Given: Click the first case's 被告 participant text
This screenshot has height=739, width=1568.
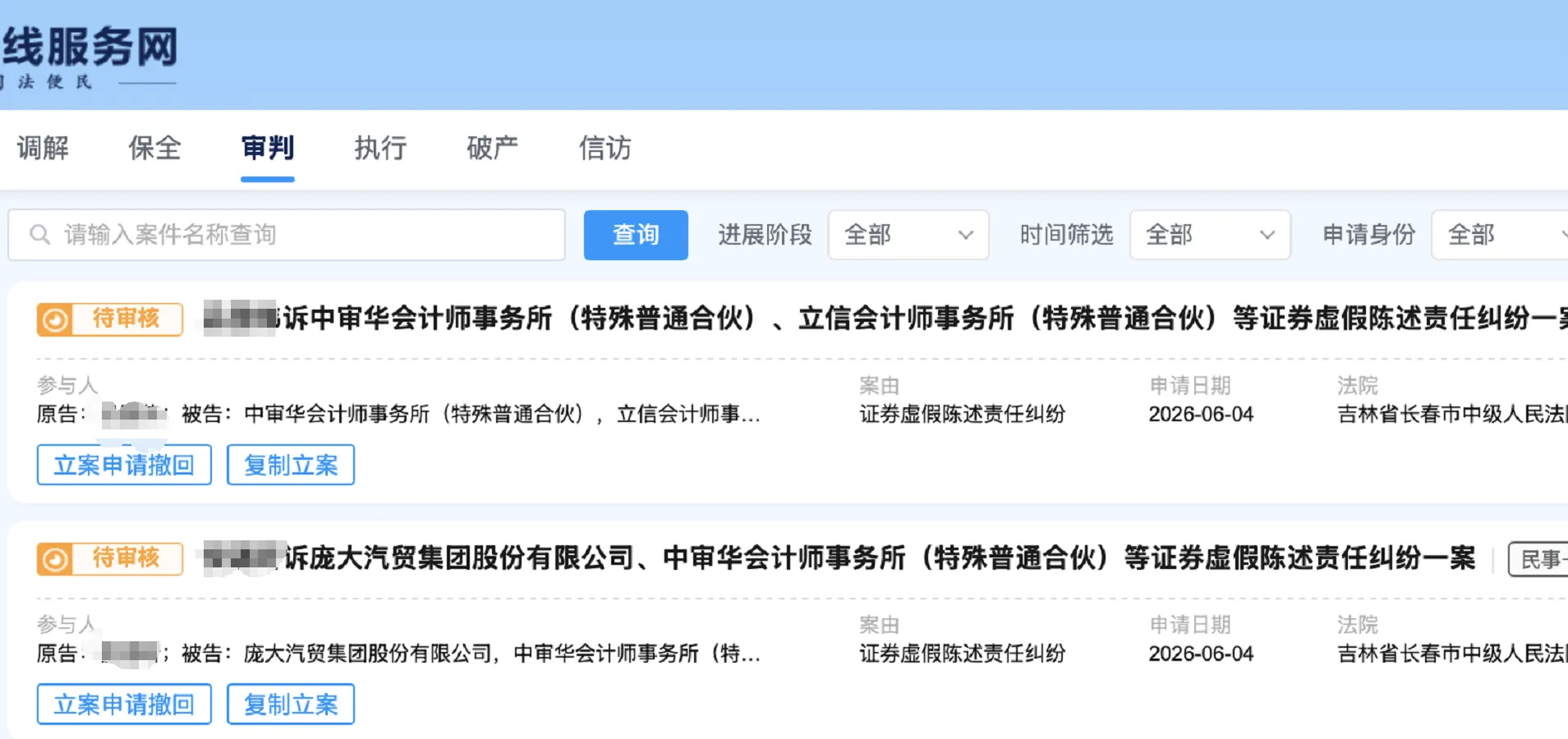Looking at the screenshot, I should point(471,414).
